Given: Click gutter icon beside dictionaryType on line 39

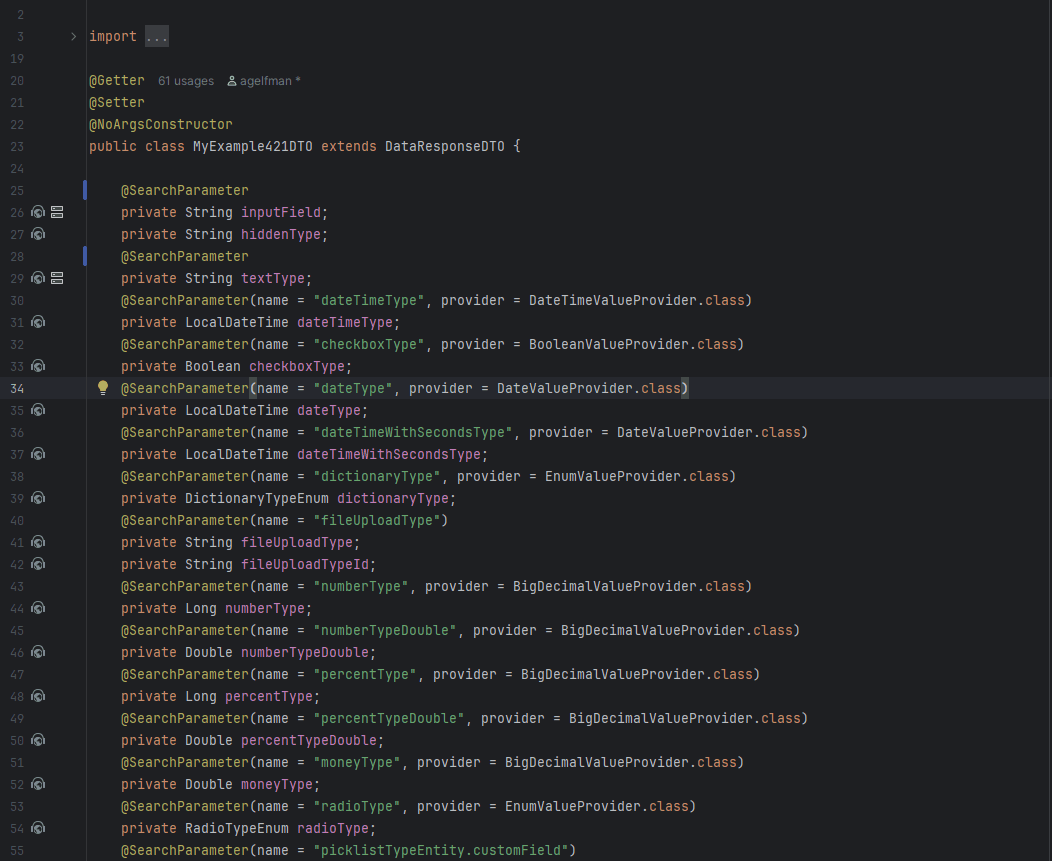Looking at the screenshot, I should 38,498.
